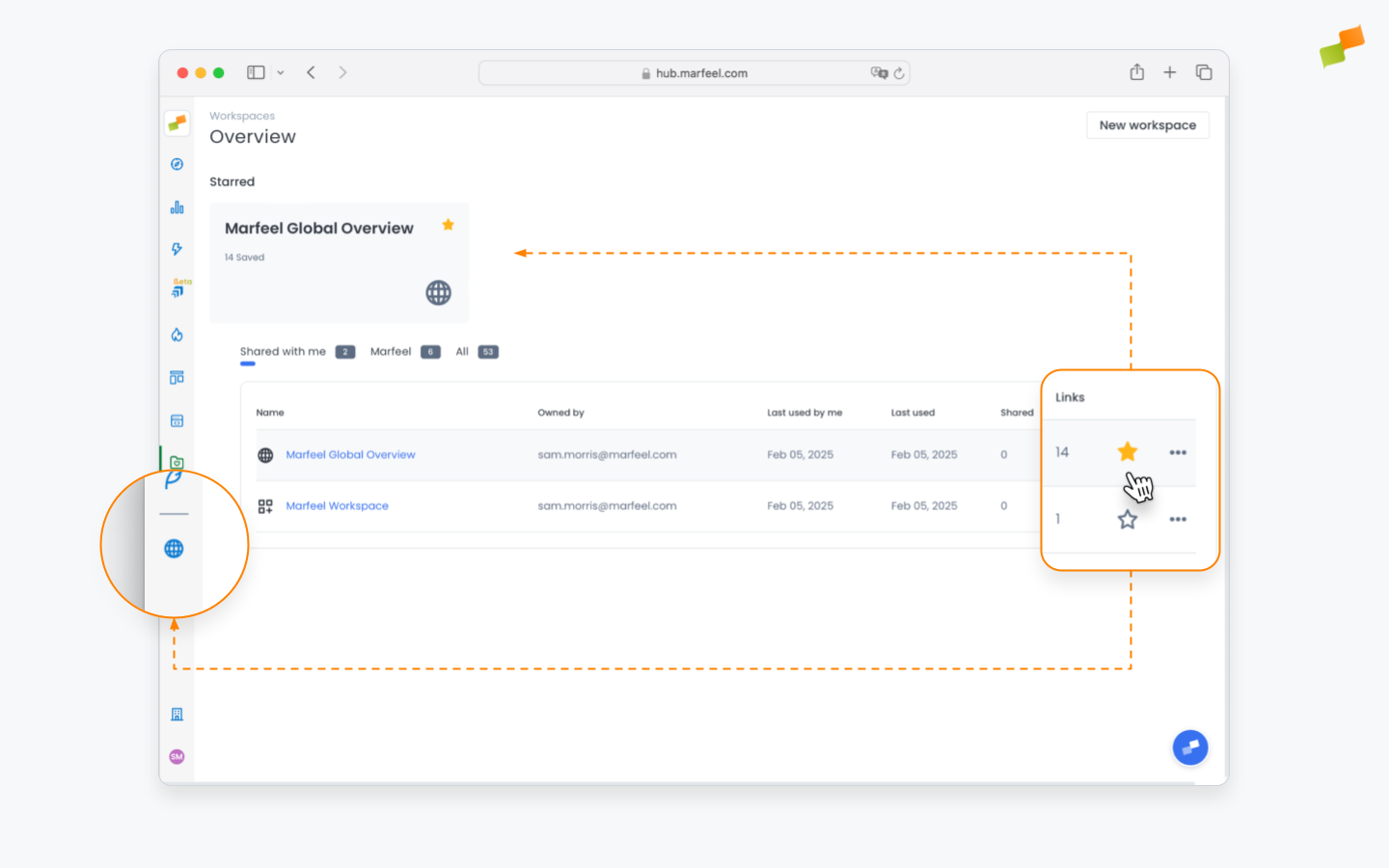Star the Marfeel Workspace row
The image size is (1389, 868).
point(1127,520)
